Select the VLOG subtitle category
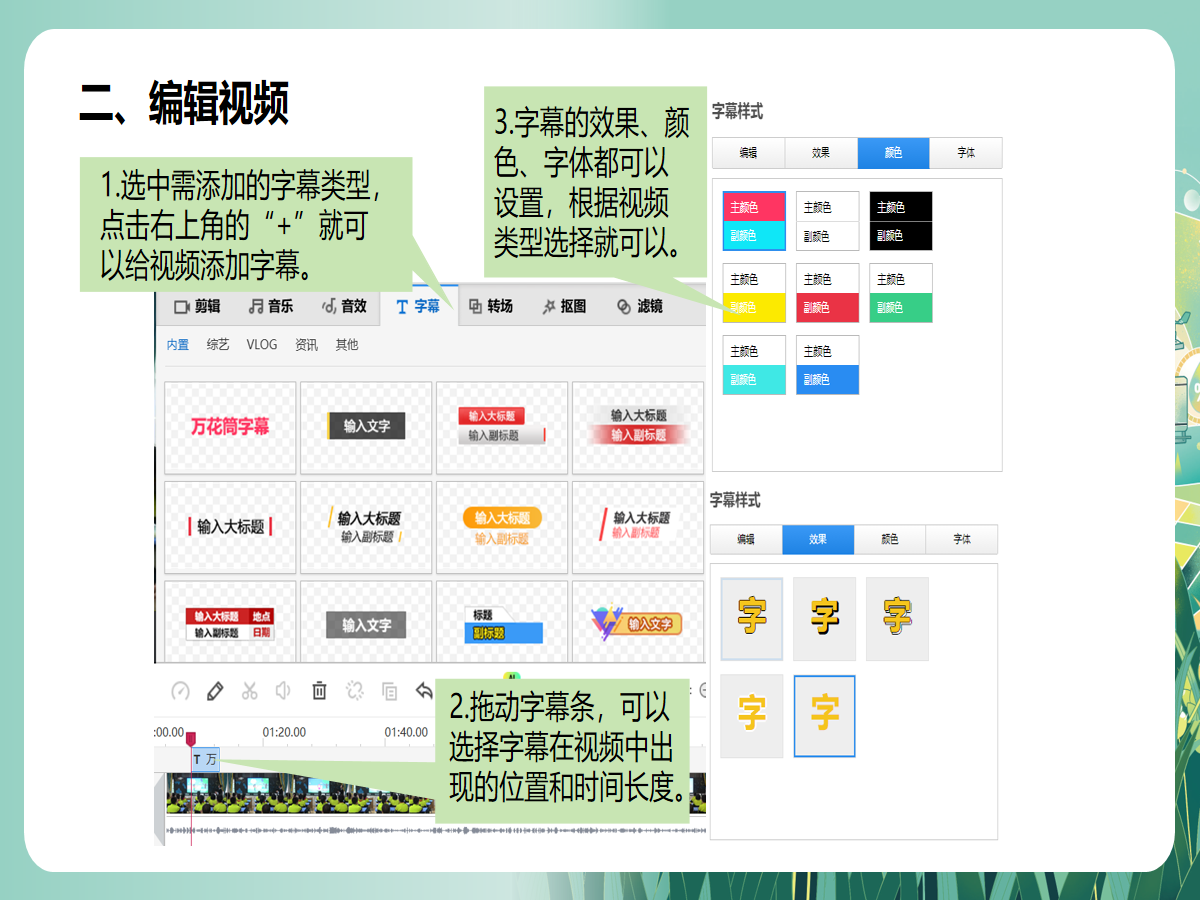1200x900 pixels. 262,345
